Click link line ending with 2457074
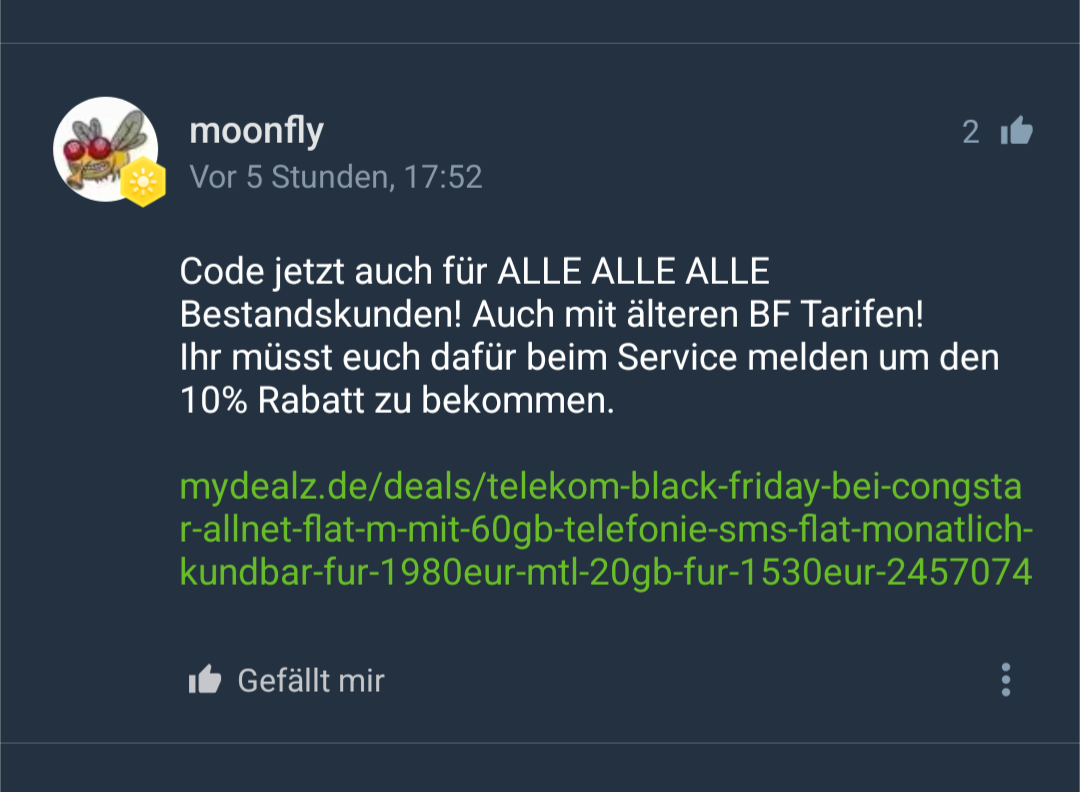The width and height of the screenshot is (1080, 792). point(605,572)
